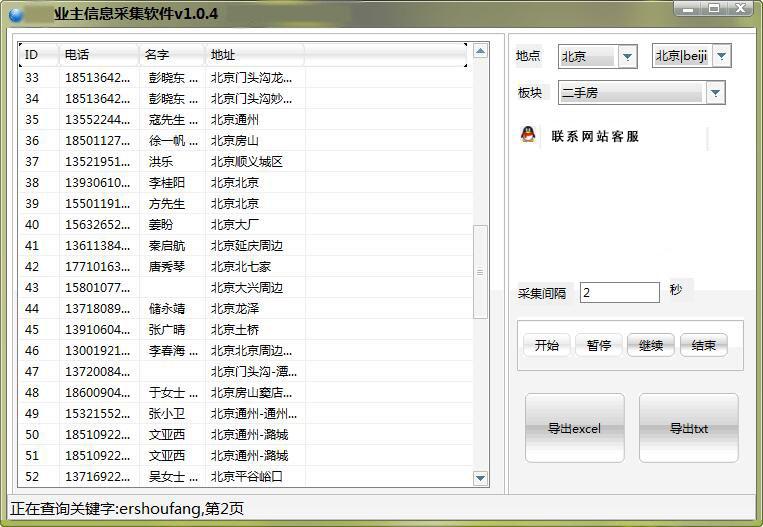Select address 北京顺义城区
Viewport: 763px width, 527px height.
point(246,162)
